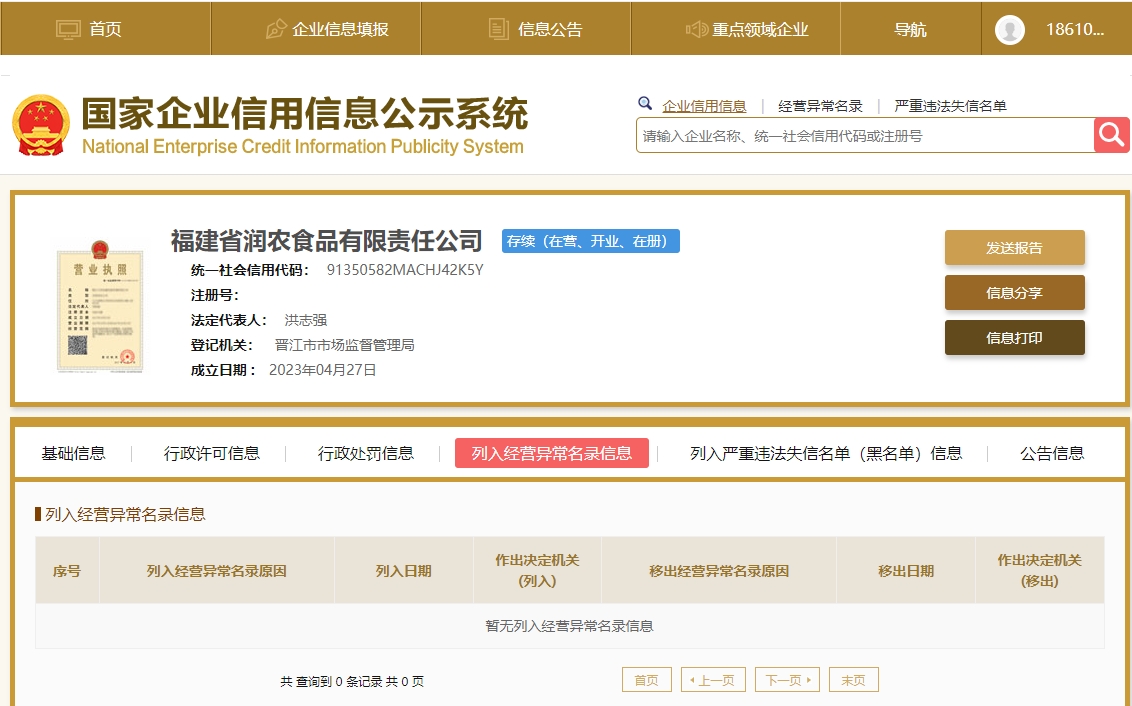Click the monitor icon beside 首页

tap(69, 30)
